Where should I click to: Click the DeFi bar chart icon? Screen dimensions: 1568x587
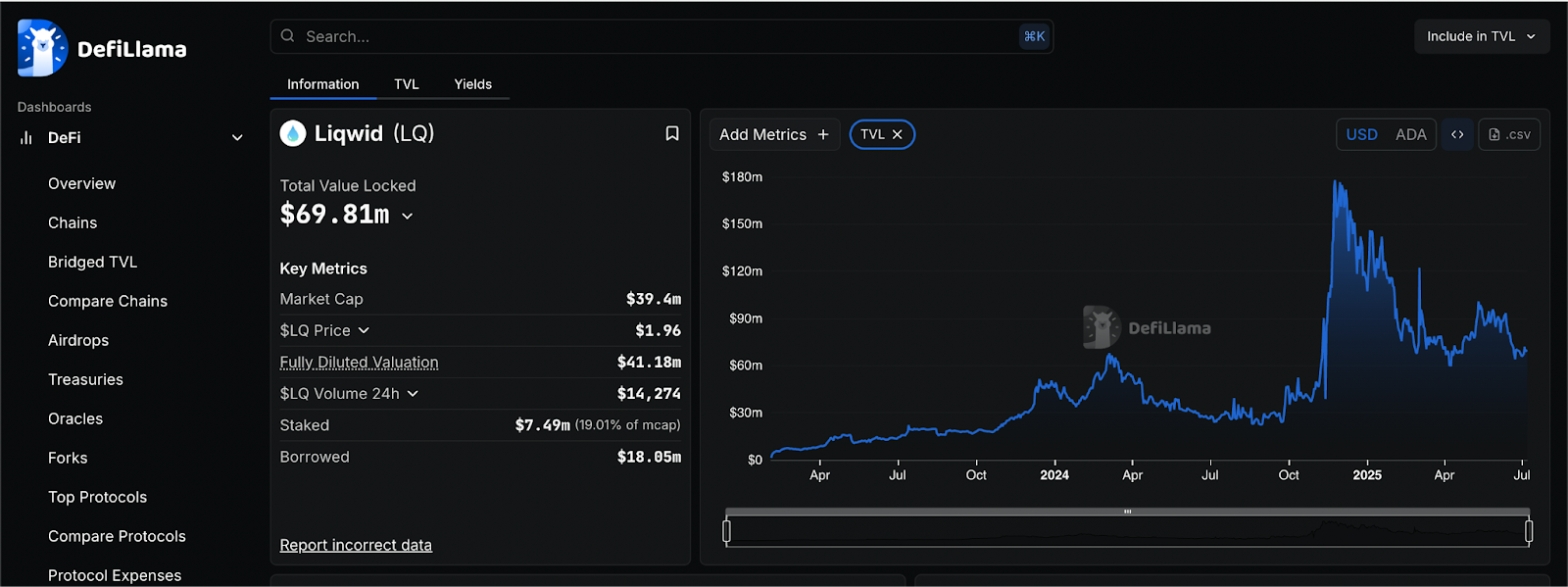26,138
